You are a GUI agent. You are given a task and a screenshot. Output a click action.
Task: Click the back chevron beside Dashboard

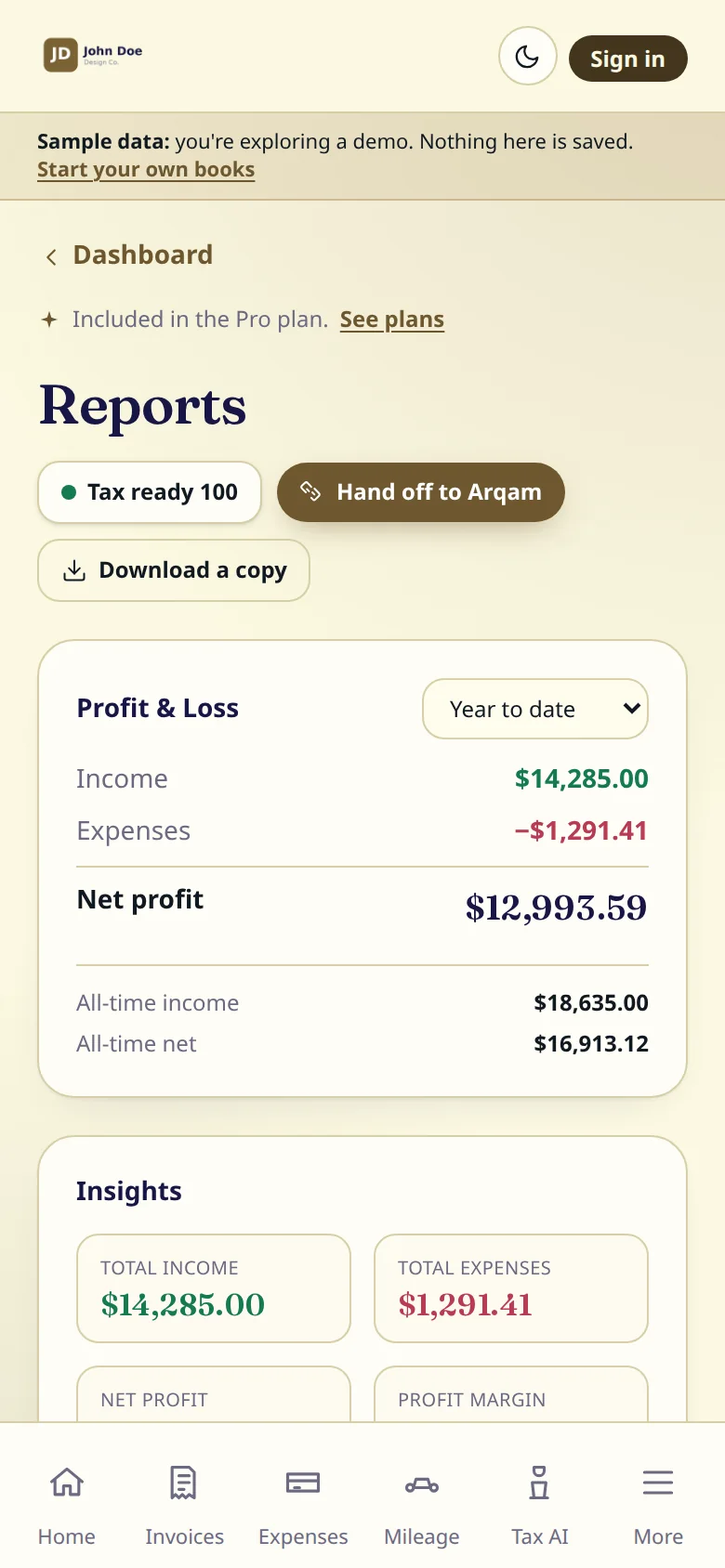(x=51, y=255)
